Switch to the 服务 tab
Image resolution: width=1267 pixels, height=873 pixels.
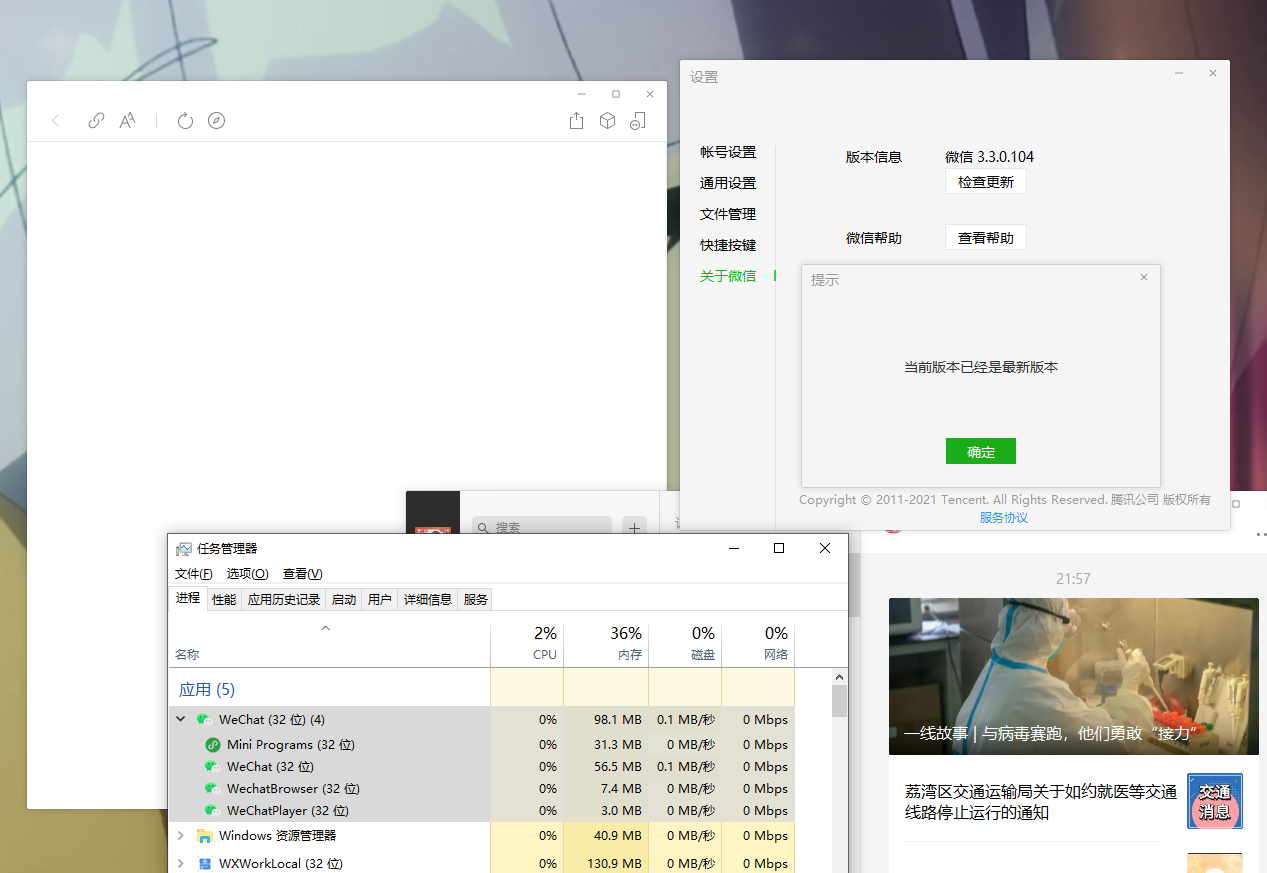(x=476, y=599)
